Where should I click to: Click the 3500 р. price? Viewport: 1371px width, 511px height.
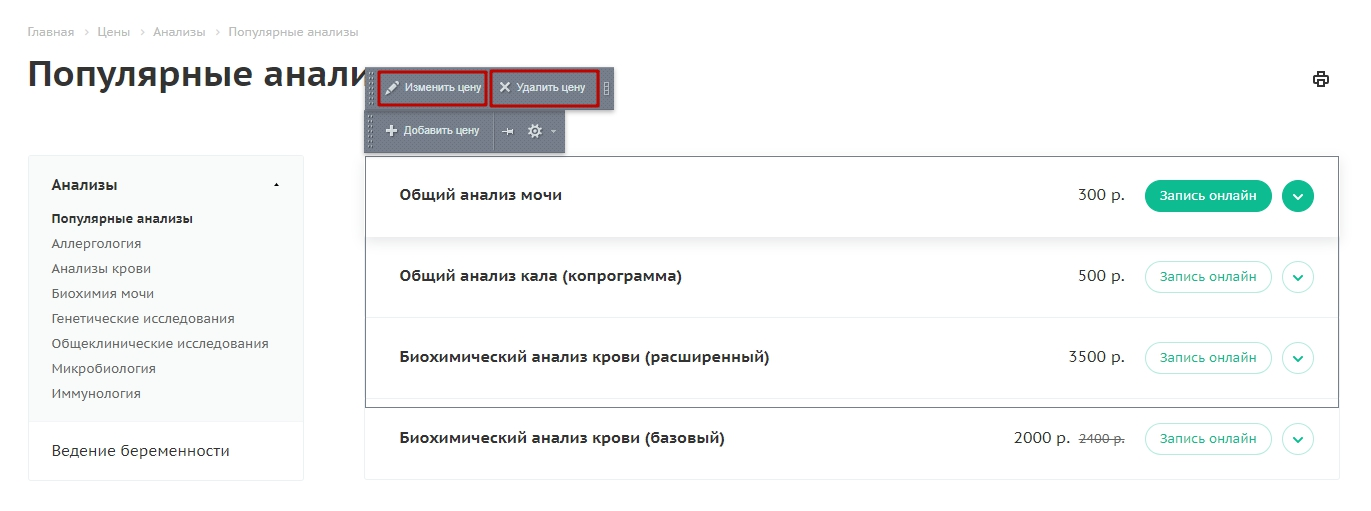point(1097,358)
